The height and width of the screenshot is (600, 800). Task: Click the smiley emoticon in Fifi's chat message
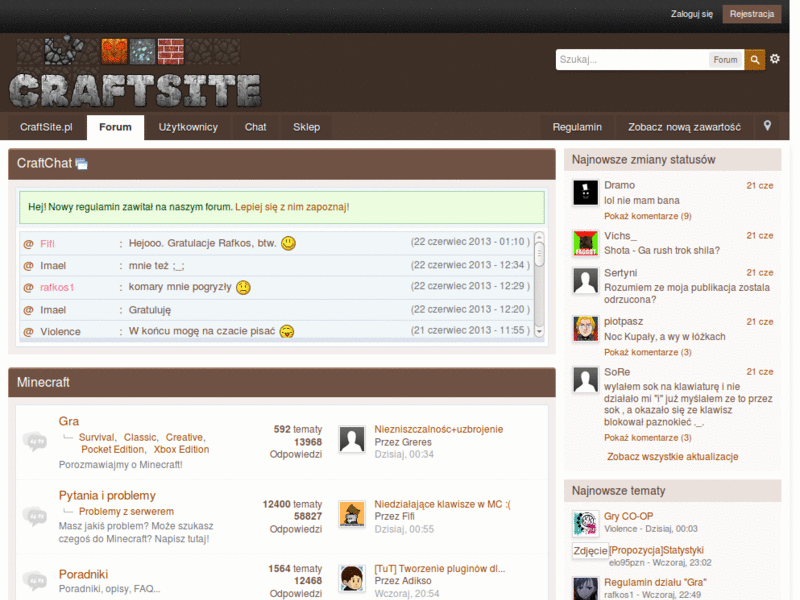(288, 243)
